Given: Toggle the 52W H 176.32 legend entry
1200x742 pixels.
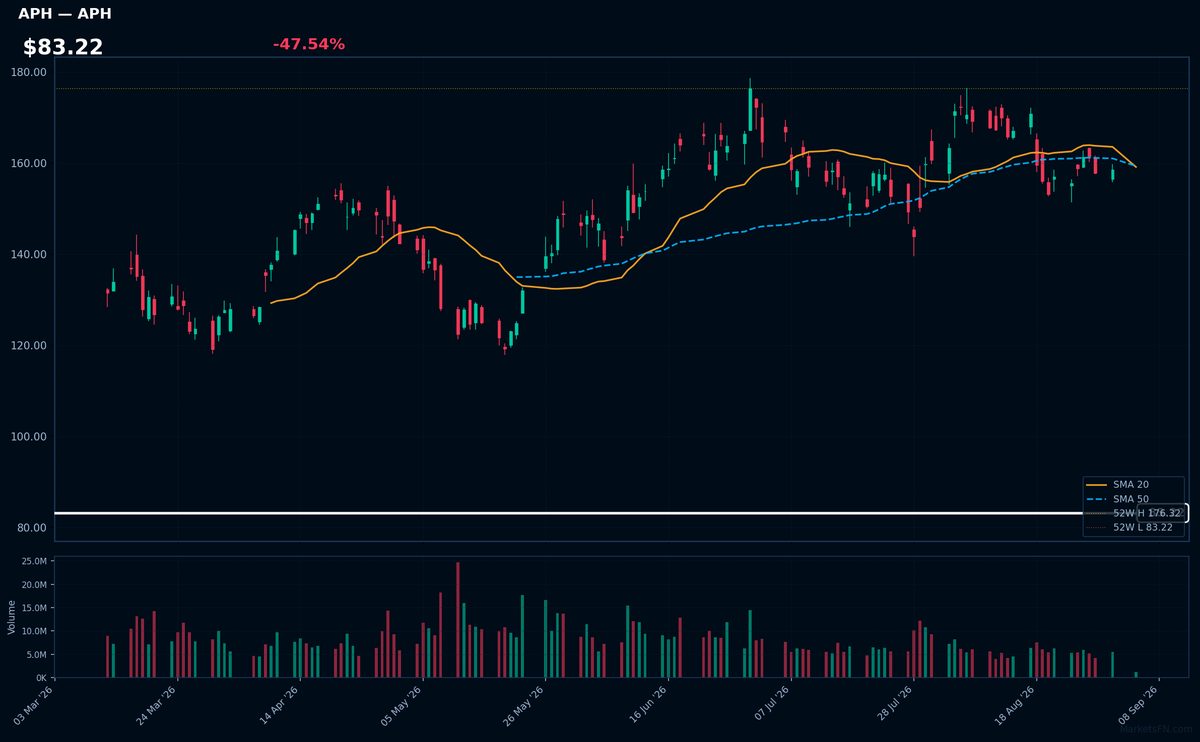Looking at the screenshot, I should pos(1133,513).
